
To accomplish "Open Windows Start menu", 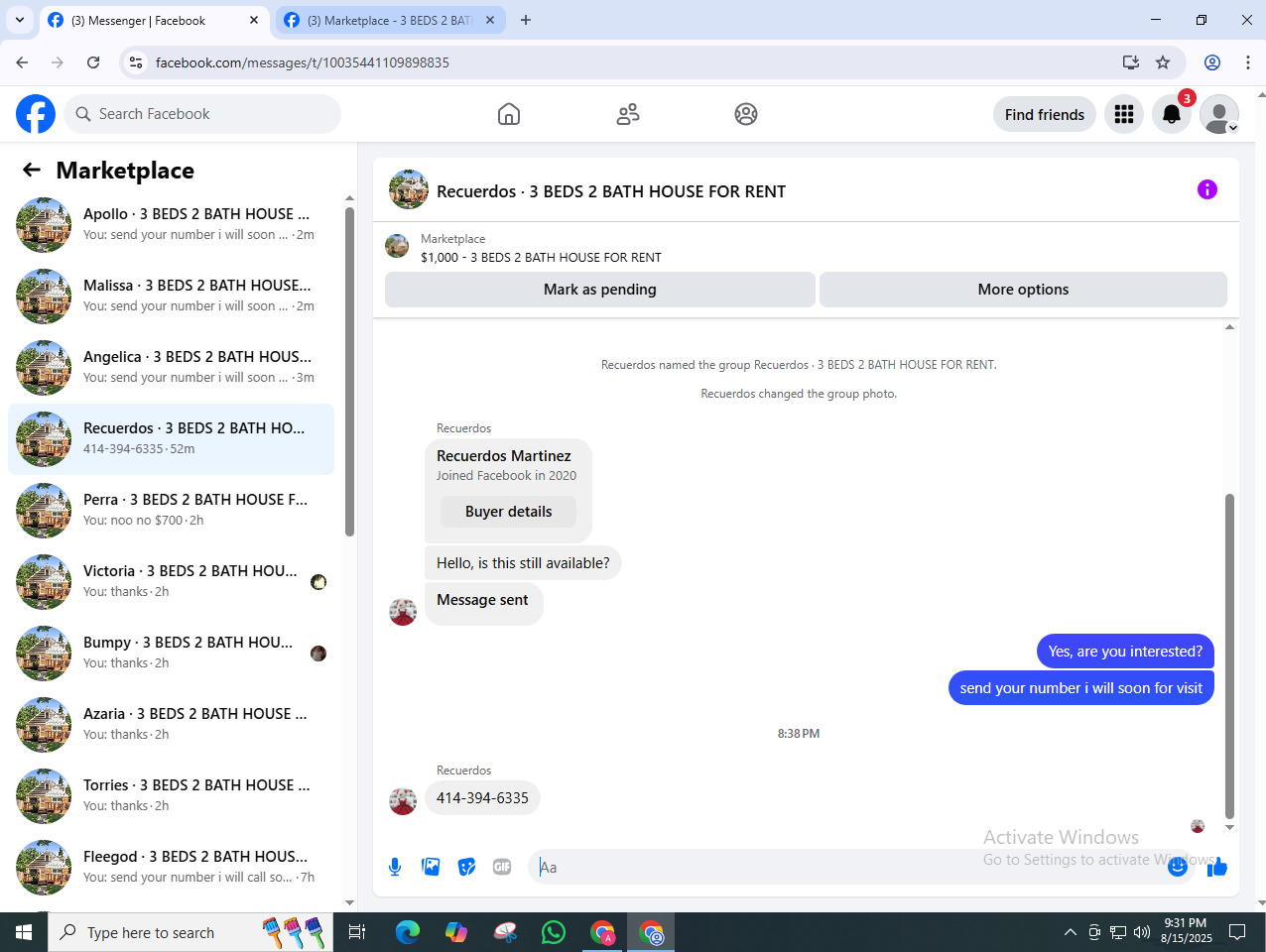I will pos(24,932).
